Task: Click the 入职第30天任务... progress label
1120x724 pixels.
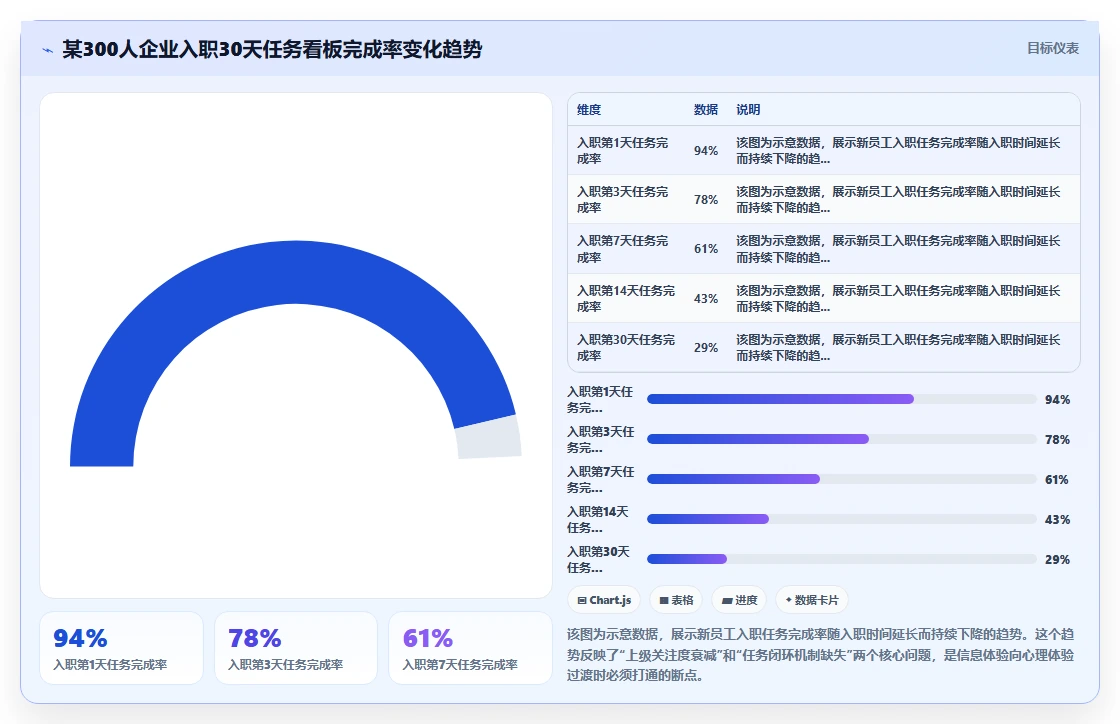Action: coord(599,560)
